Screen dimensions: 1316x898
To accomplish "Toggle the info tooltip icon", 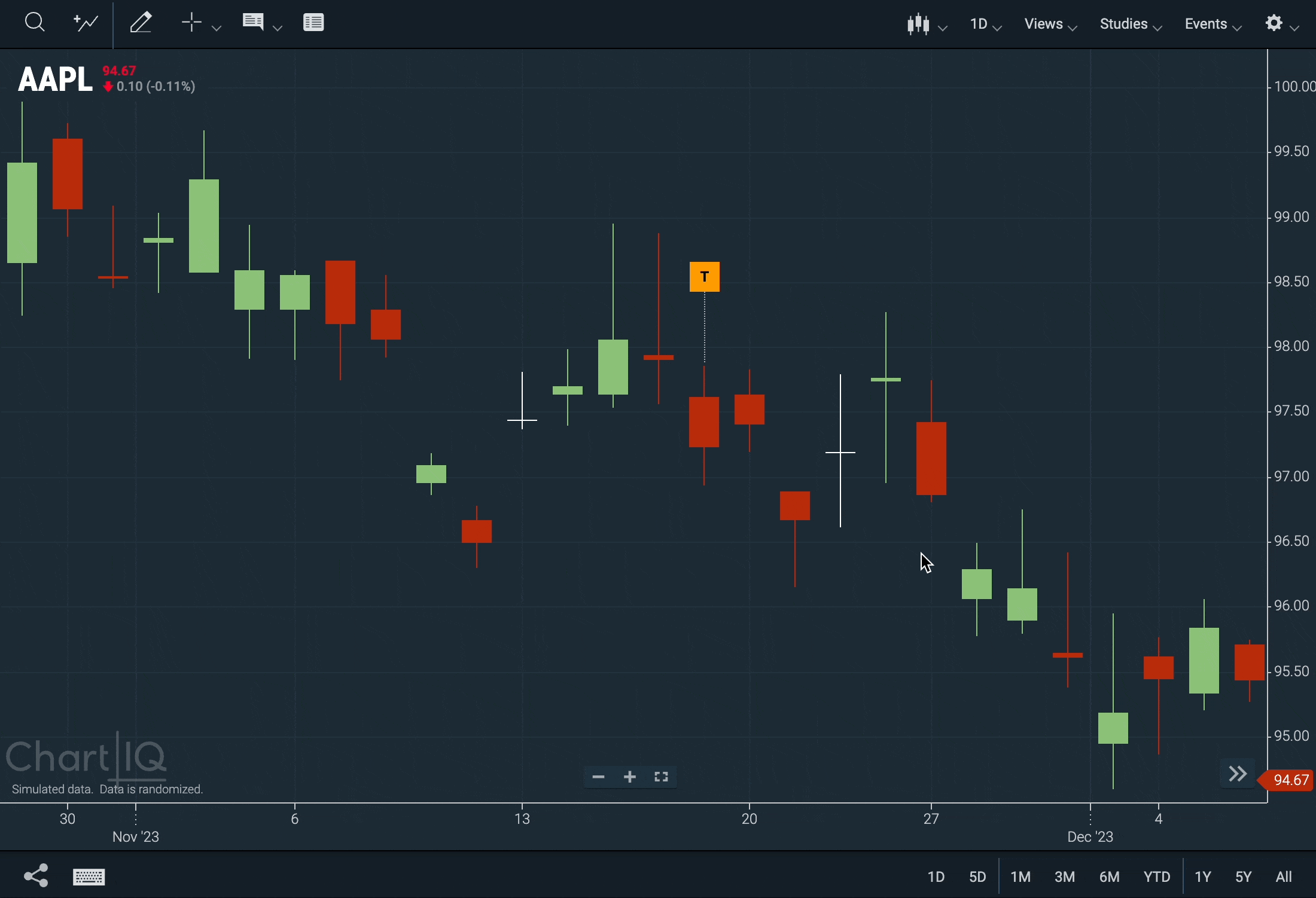I will [x=253, y=22].
